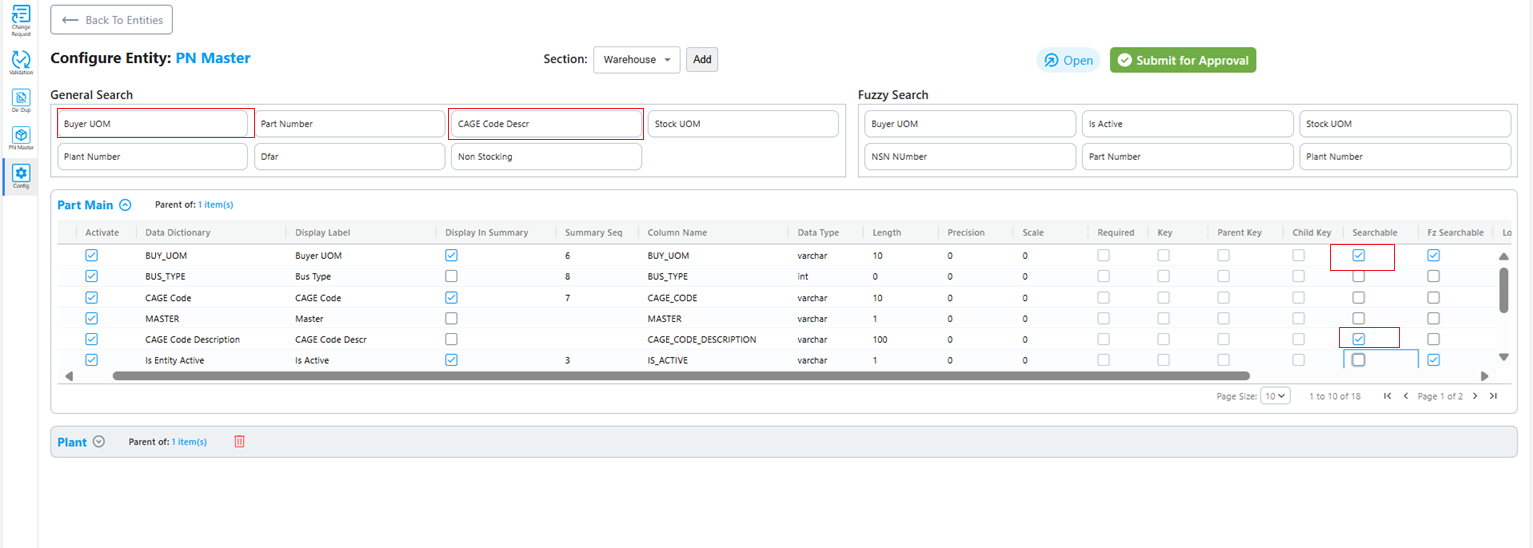Collapse the Part Main section chevron
The image size is (1533, 548).
click(125, 205)
